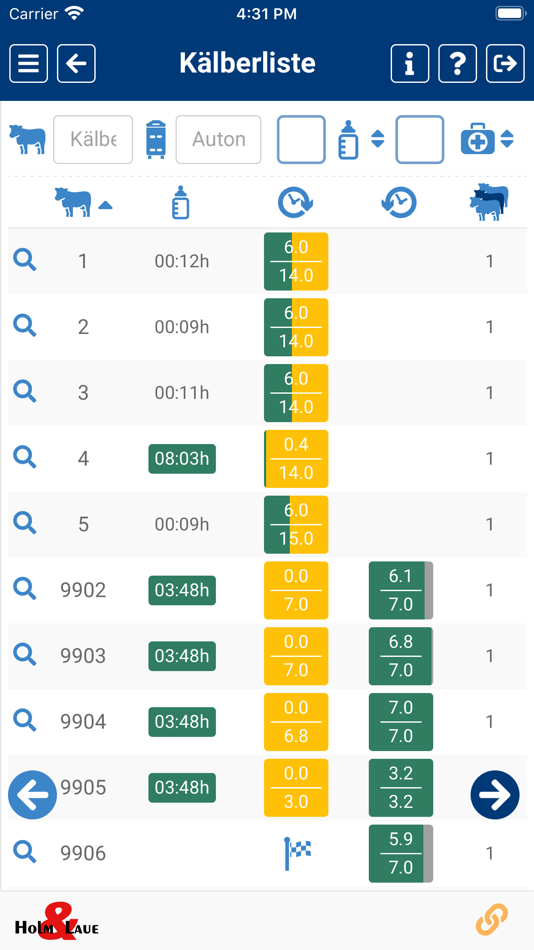The height and width of the screenshot is (950, 534).
Task: Toggle the checkbox beside the bottle filter
Action: coord(301,139)
